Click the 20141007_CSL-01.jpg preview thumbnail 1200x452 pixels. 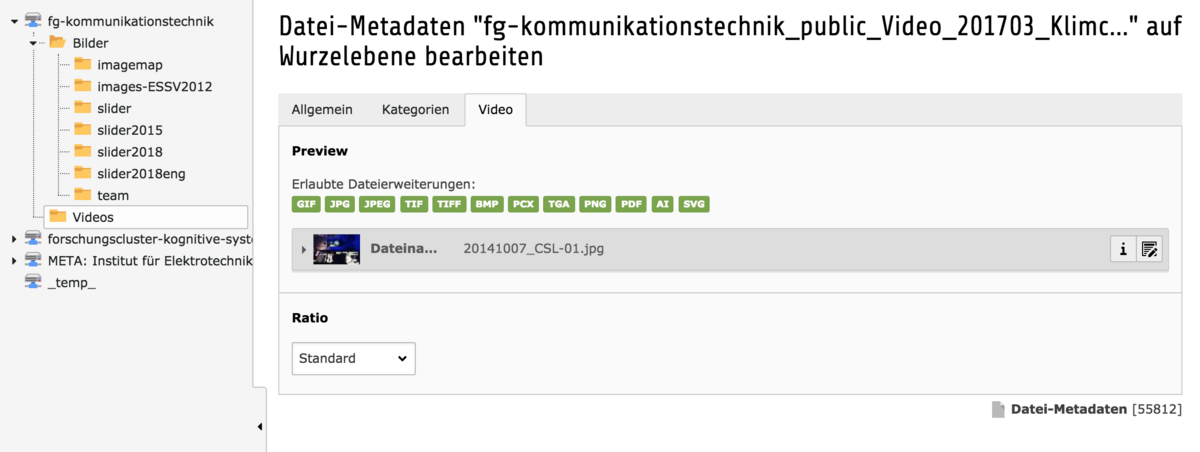[336, 249]
